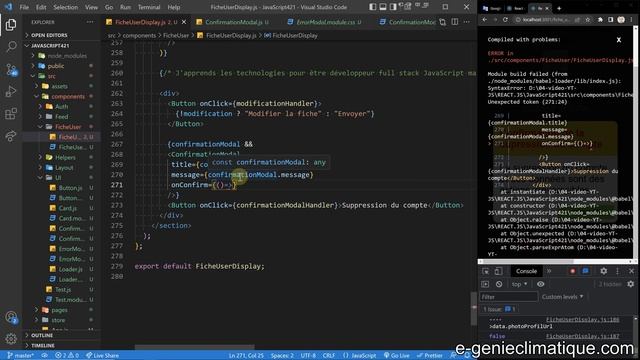Toggle console sidebar icon

coord(485,284)
